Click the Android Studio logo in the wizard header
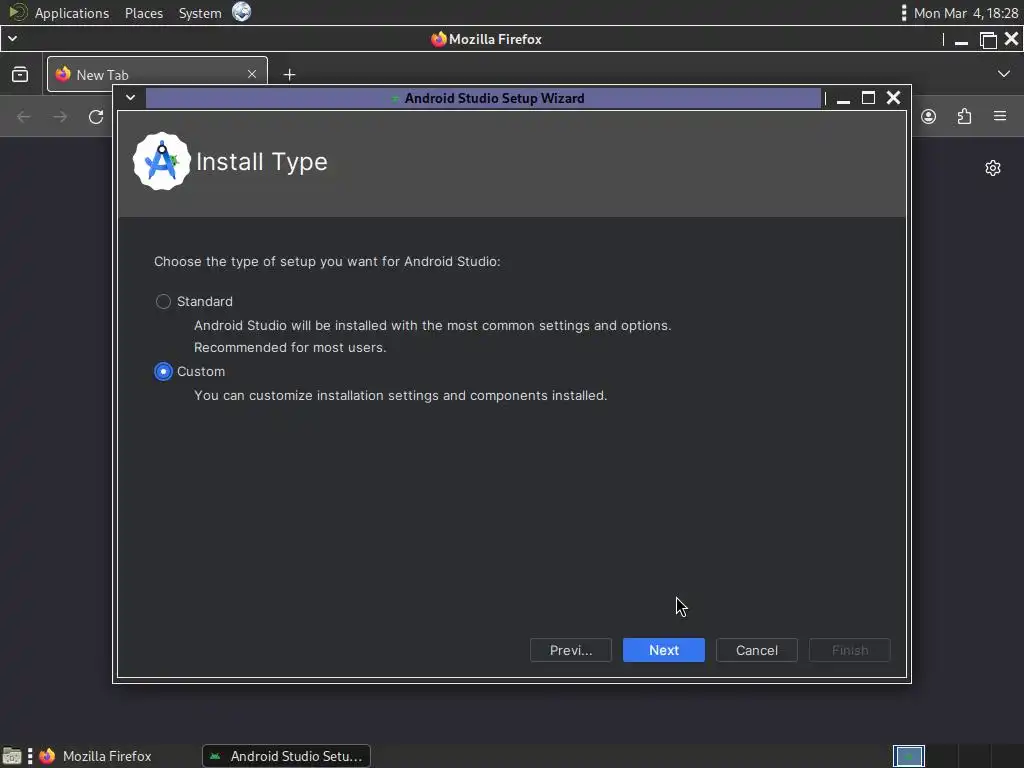 162,161
